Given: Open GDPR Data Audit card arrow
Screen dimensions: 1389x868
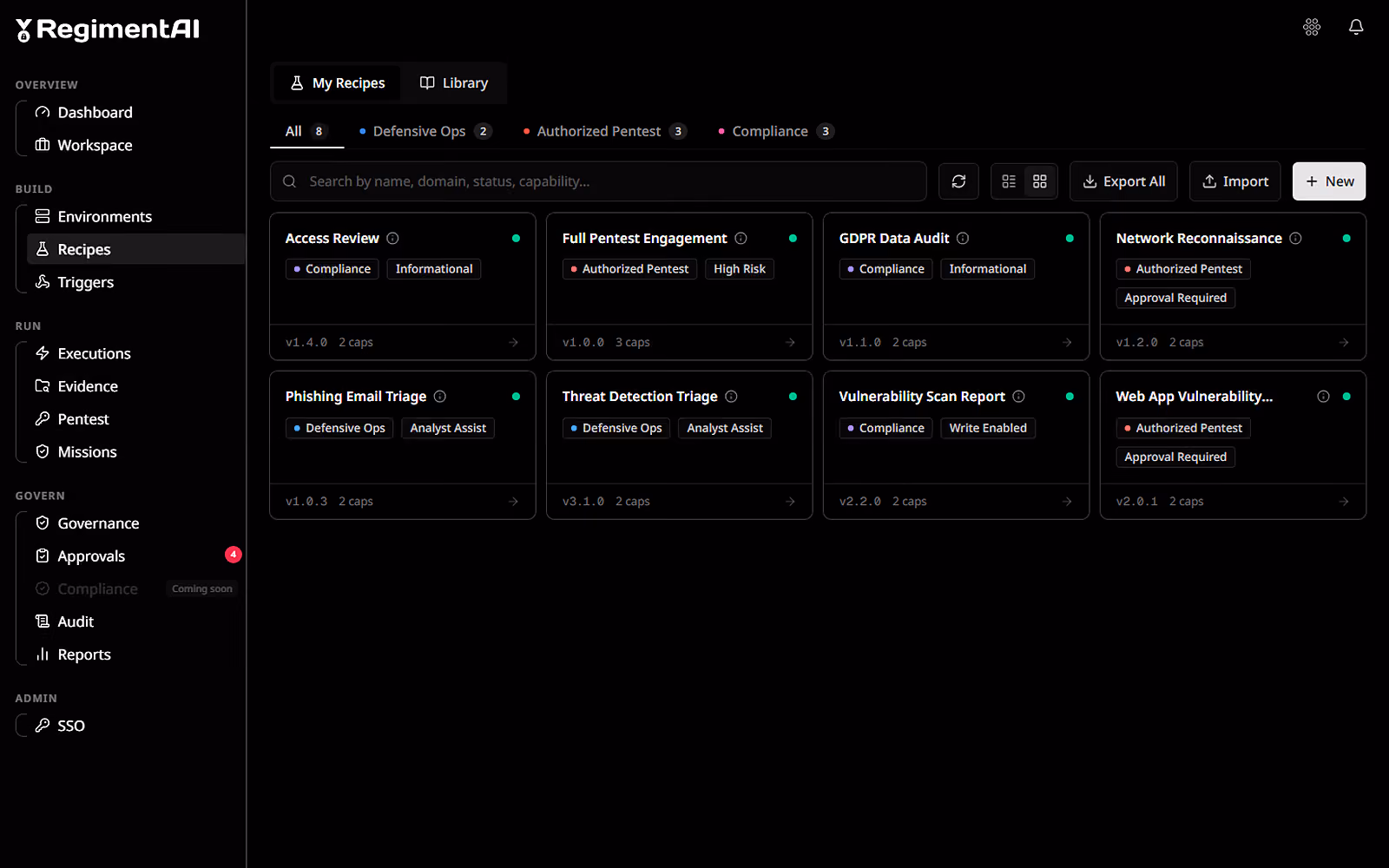Looking at the screenshot, I should 1067,342.
